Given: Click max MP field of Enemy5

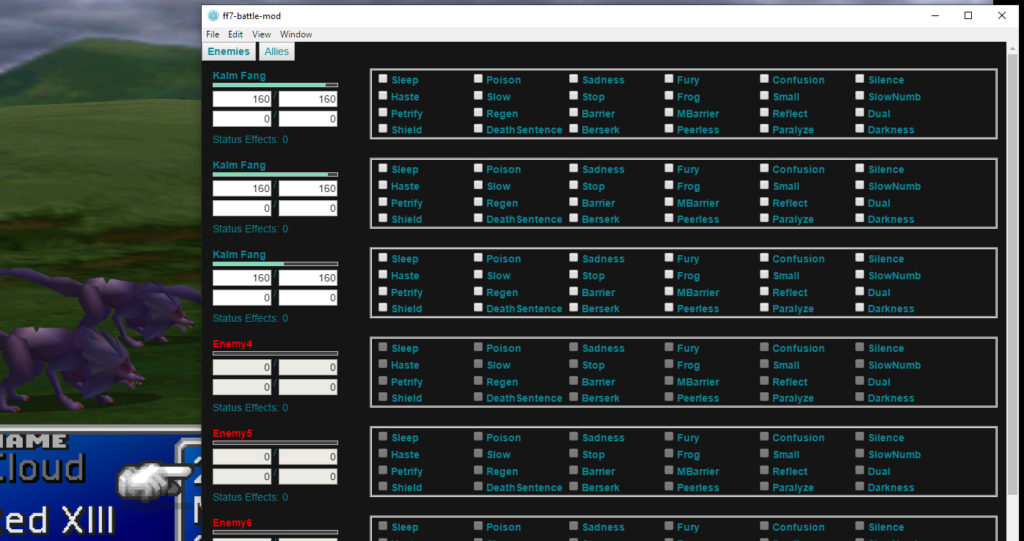Looking at the screenshot, I should (x=308, y=477).
